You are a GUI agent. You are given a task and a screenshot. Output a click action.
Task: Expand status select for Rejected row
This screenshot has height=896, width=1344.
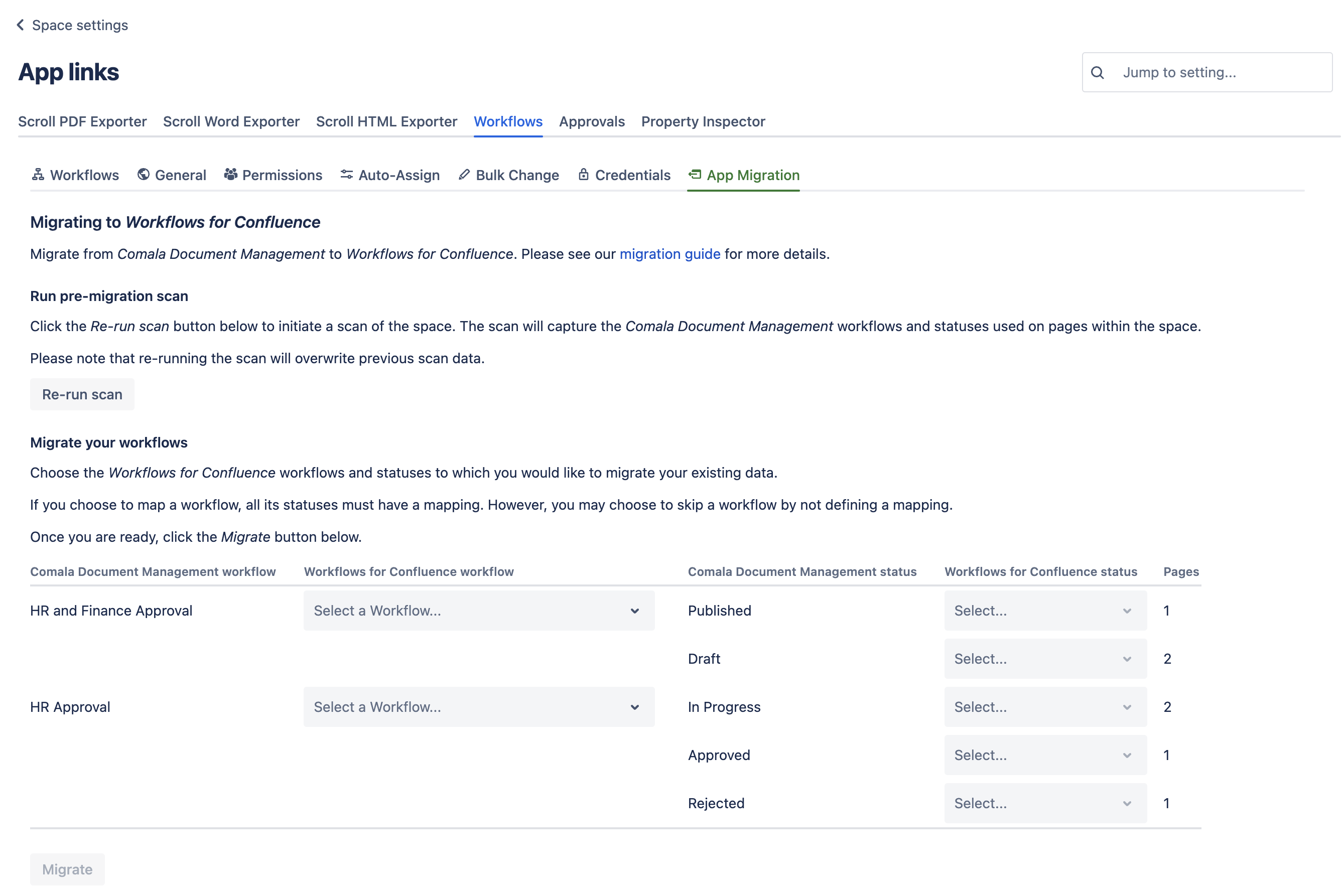tap(1044, 803)
